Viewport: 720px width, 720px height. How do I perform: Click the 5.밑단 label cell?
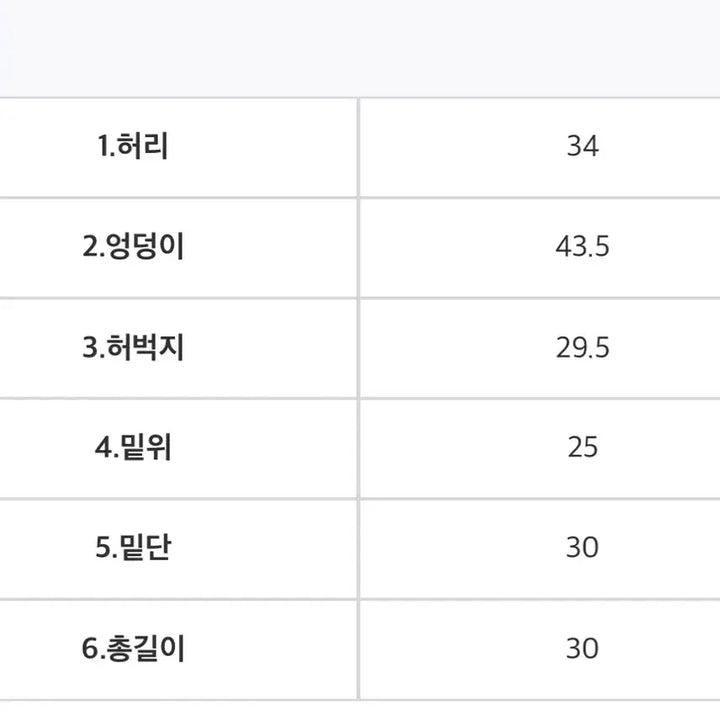[134, 548]
